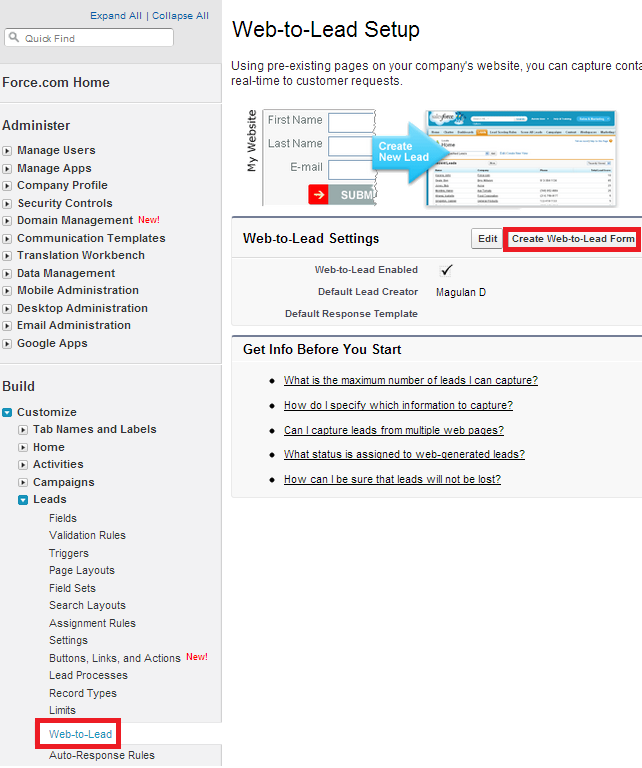The width and height of the screenshot is (642, 768).
Task: Open Buttons, Links, and Actions
Action: pyautogui.click(x=115, y=658)
